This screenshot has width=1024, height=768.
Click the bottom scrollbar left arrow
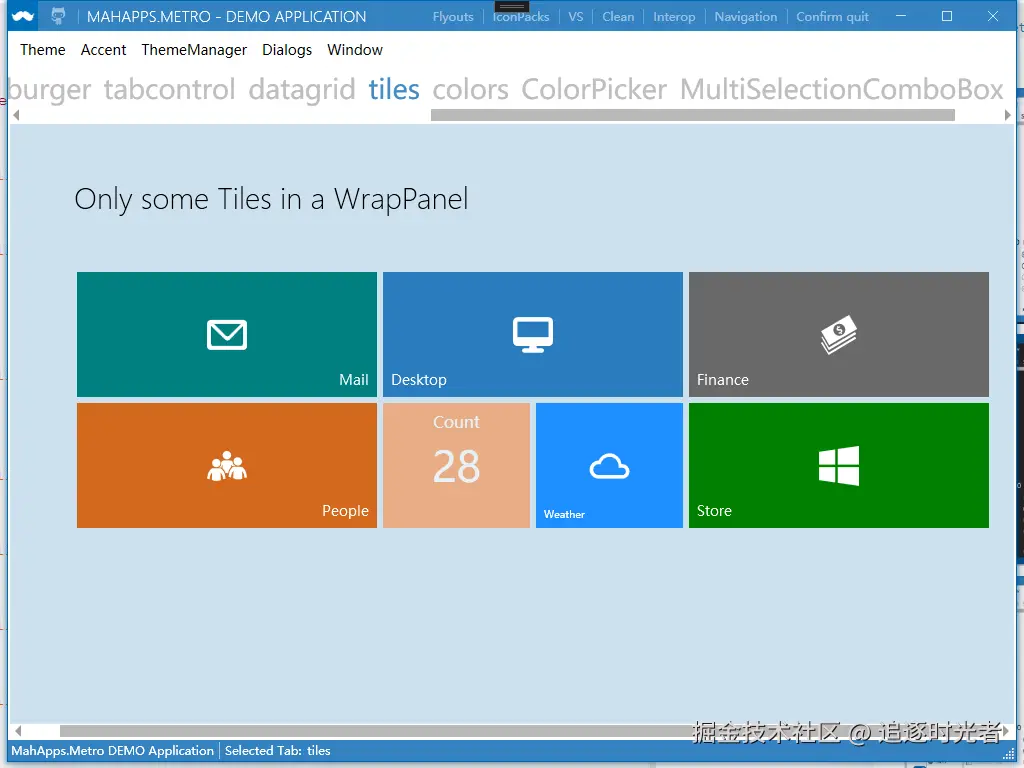tap(18, 731)
